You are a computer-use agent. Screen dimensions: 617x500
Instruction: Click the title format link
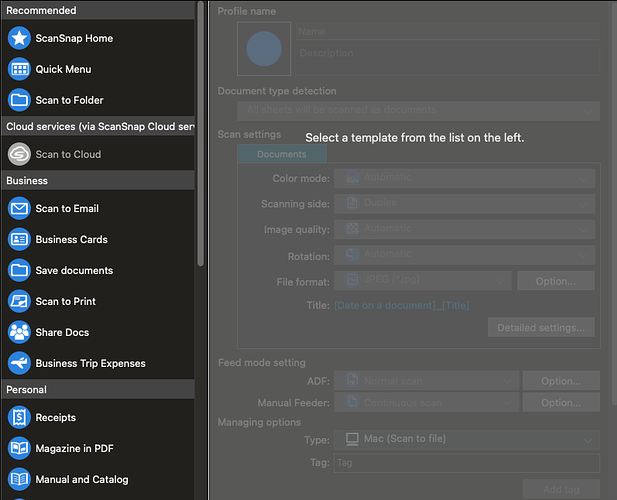tap(401, 305)
